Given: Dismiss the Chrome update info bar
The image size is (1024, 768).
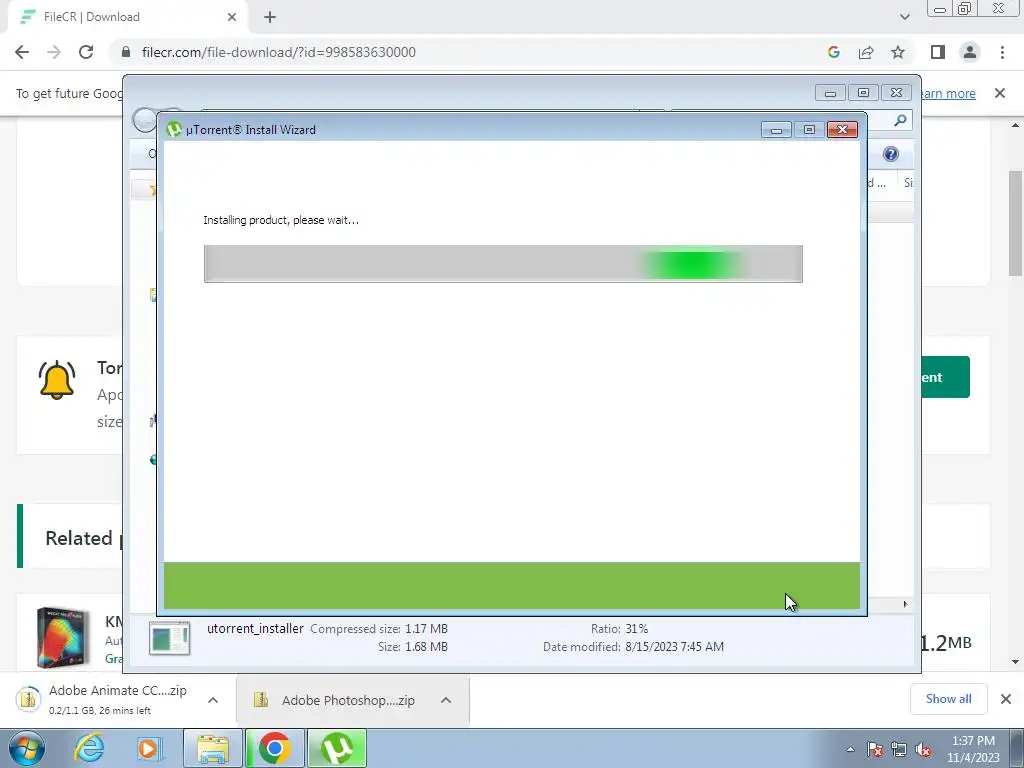Looking at the screenshot, I should (x=1000, y=93).
